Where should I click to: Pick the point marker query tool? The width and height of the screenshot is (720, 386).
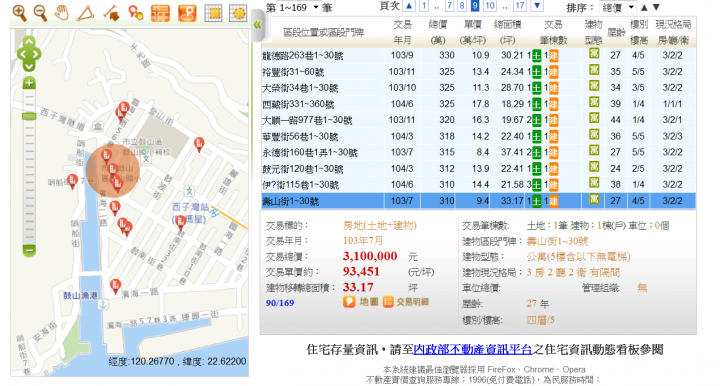135,13
